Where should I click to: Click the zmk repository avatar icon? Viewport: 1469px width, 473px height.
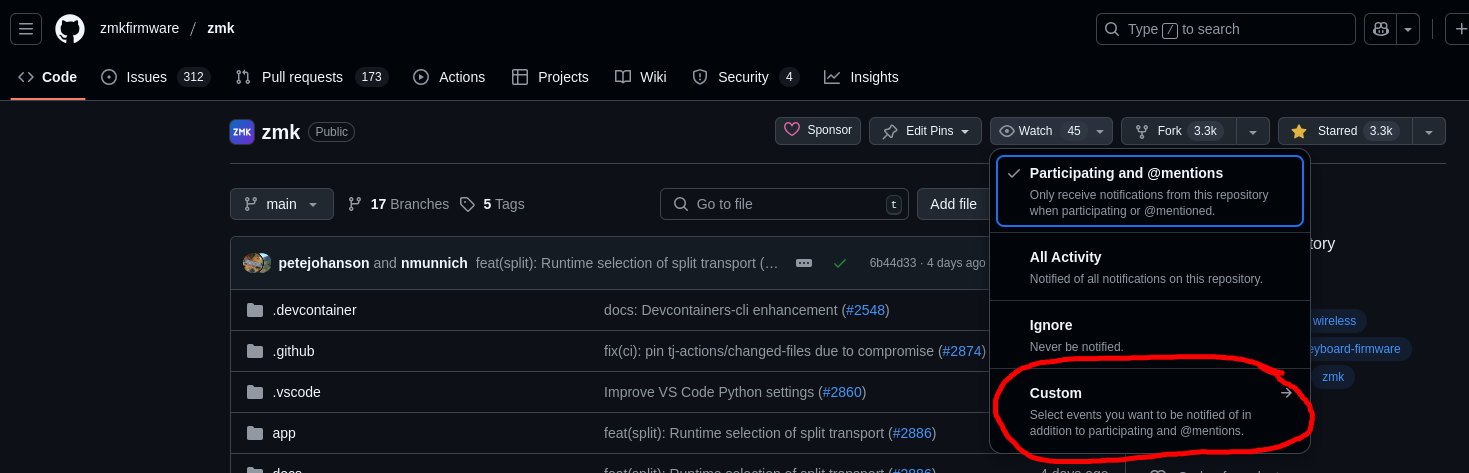(x=241, y=132)
